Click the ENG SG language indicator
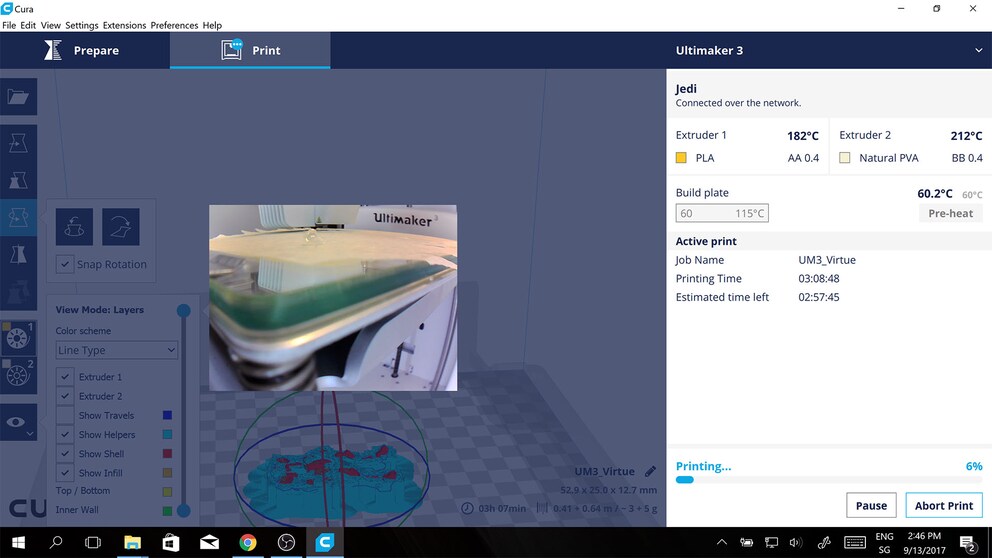This screenshot has height=558, width=992. 884,543
